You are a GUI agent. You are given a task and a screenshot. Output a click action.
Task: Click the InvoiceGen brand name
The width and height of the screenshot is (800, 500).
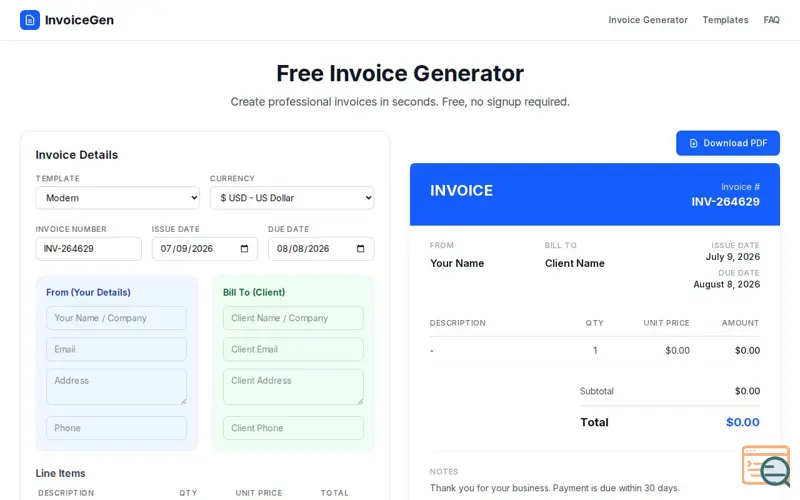point(79,20)
